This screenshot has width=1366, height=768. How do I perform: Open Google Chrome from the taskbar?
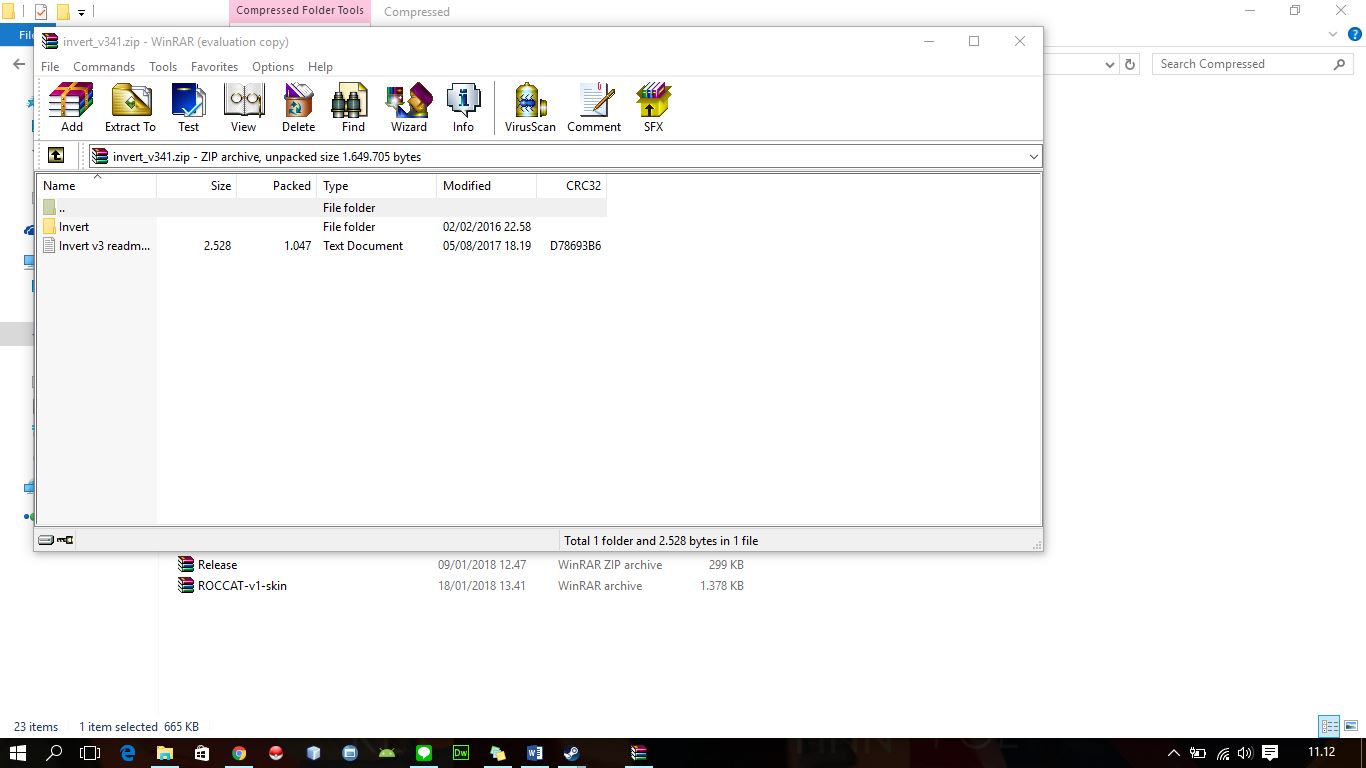click(239, 753)
